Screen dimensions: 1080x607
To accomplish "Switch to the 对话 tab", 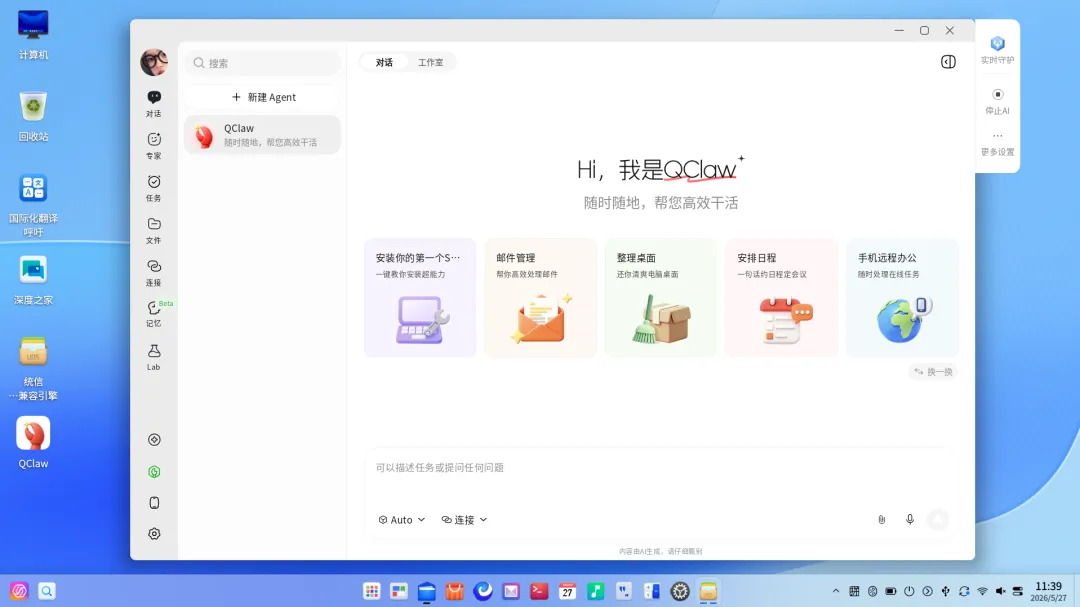I will coord(384,62).
